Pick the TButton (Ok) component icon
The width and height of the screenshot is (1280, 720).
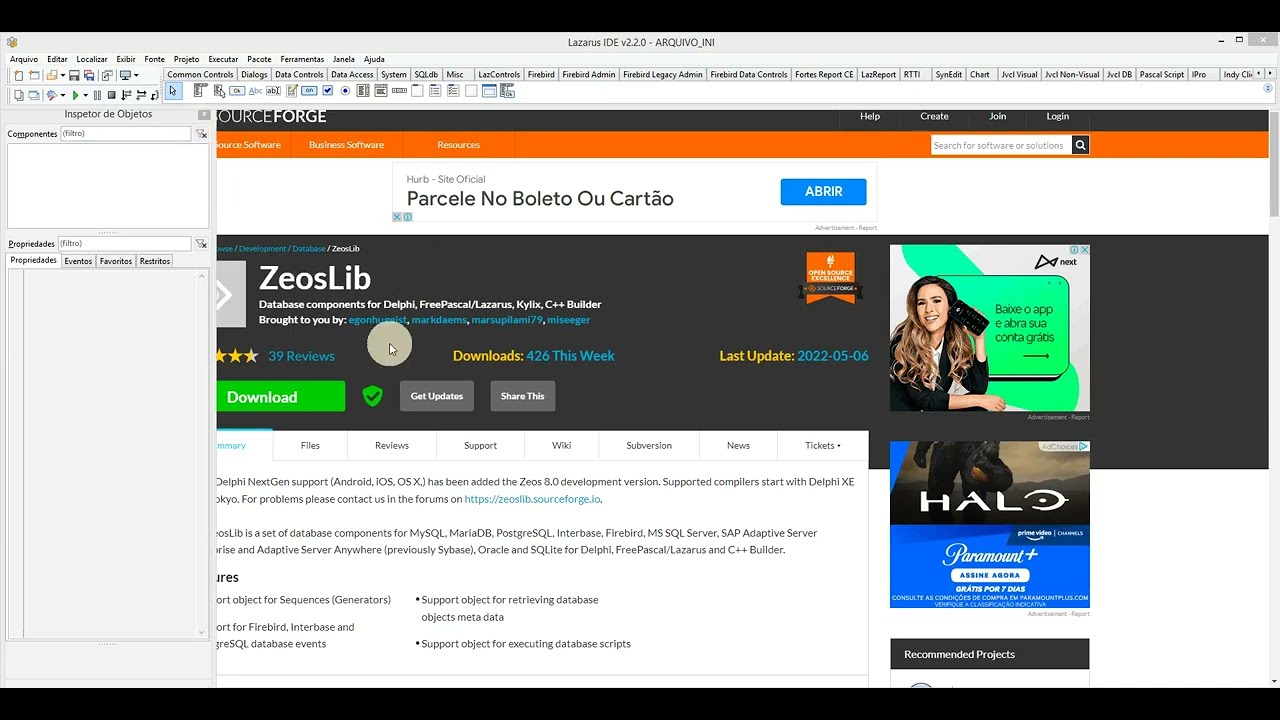pyautogui.click(x=237, y=91)
